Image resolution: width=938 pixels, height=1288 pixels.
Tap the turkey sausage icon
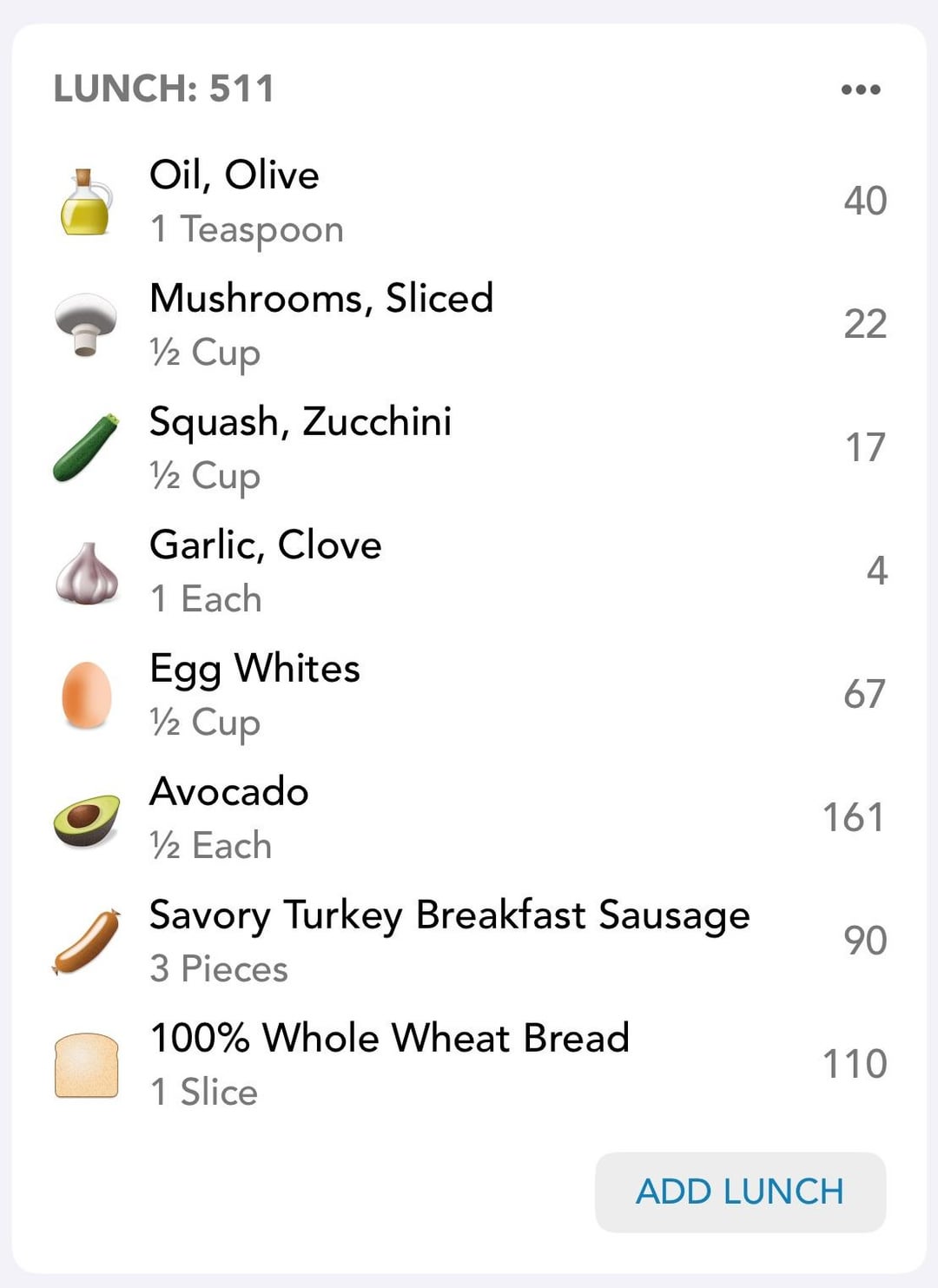tap(85, 942)
